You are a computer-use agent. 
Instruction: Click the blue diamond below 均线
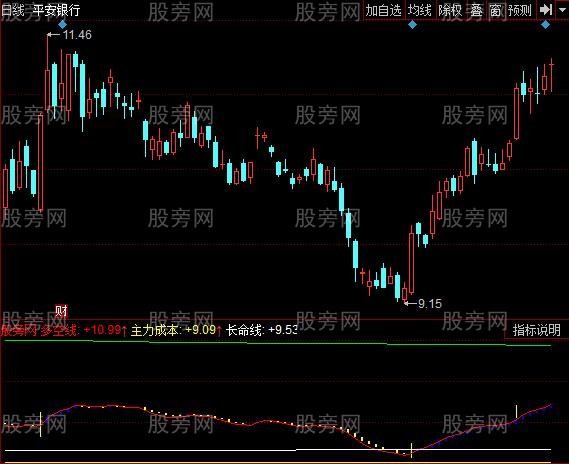[412, 25]
